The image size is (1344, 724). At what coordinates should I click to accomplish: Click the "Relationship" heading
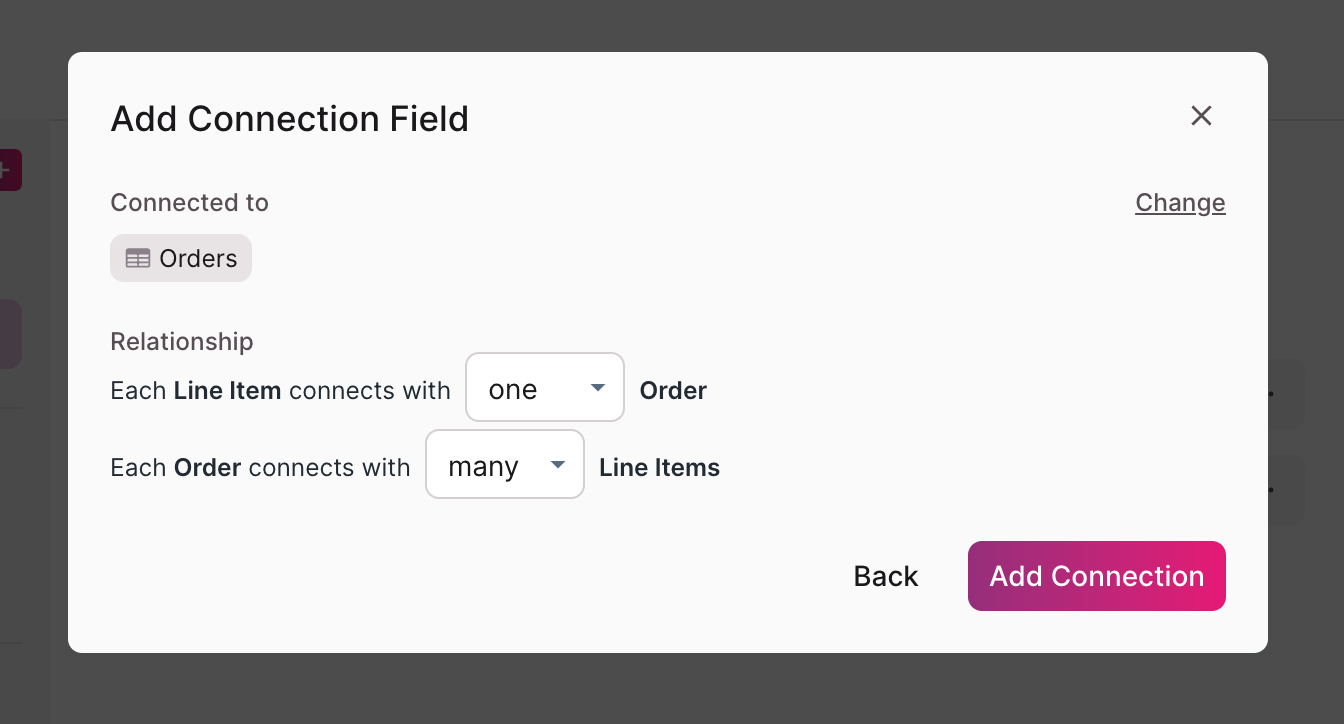pyautogui.click(x=181, y=342)
